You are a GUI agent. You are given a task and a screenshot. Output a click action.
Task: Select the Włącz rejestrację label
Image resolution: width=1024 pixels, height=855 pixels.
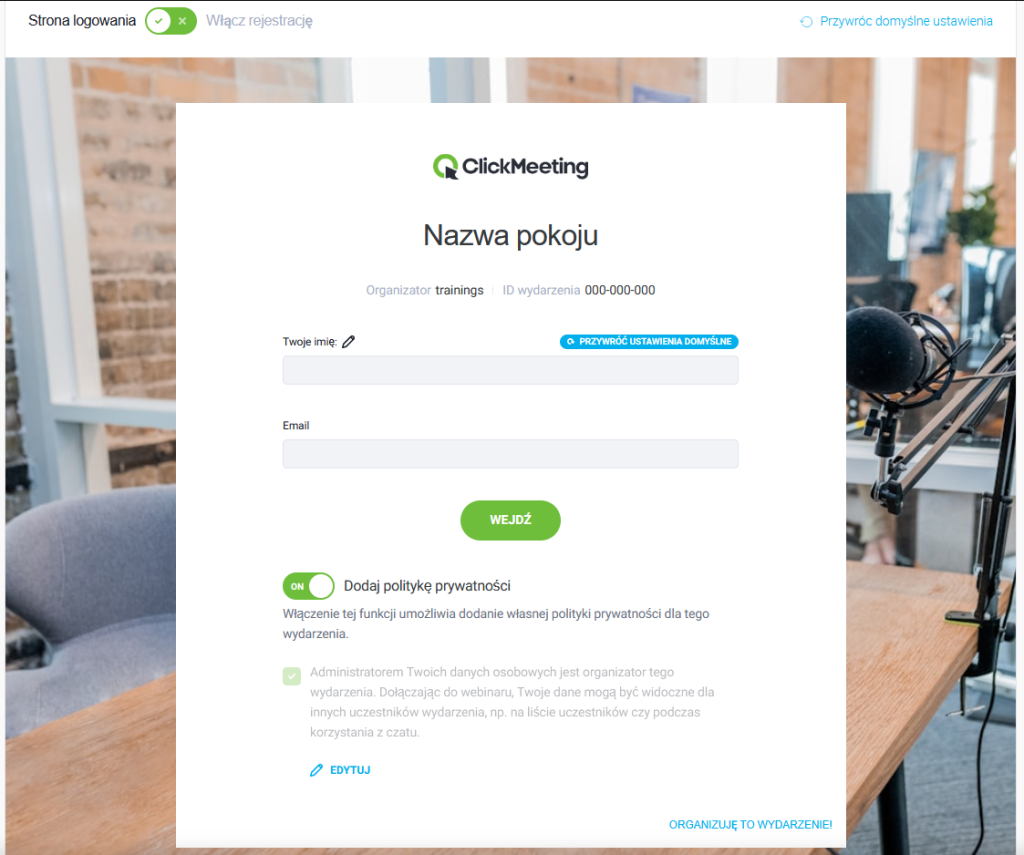(x=259, y=21)
